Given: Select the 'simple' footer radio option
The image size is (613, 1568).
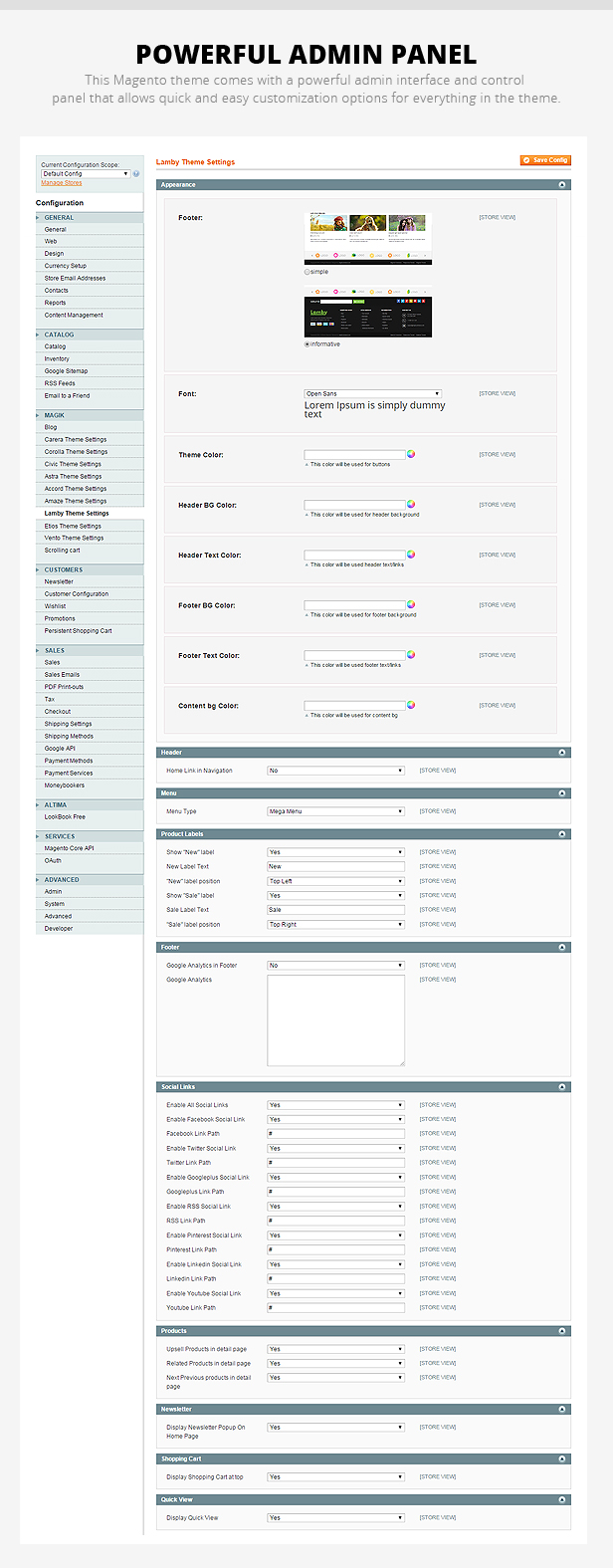Looking at the screenshot, I should [x=306, y=272].
